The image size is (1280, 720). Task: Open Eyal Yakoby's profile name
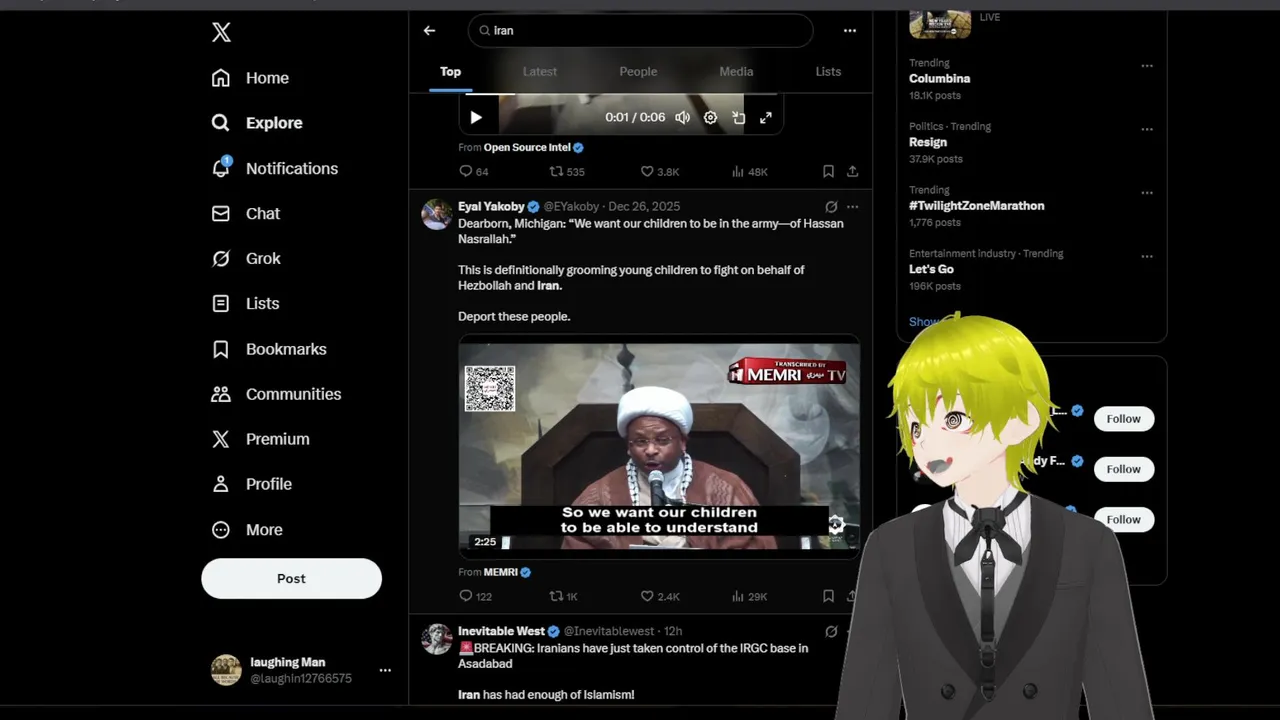click(x=491, y=207)
